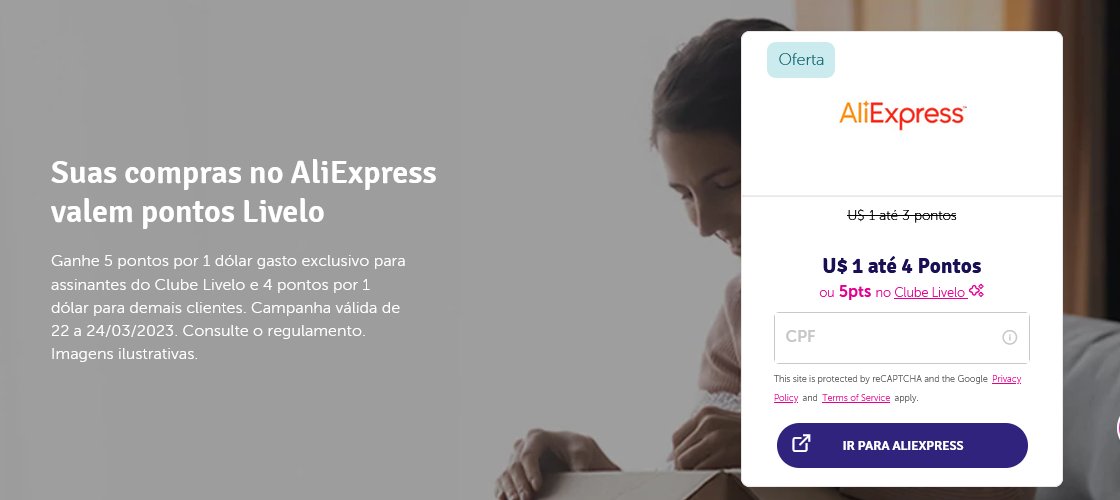Click the external-link arrow icon in button
The height and width of the screenshot is (500, 1120).
click(x=801, y=444)
